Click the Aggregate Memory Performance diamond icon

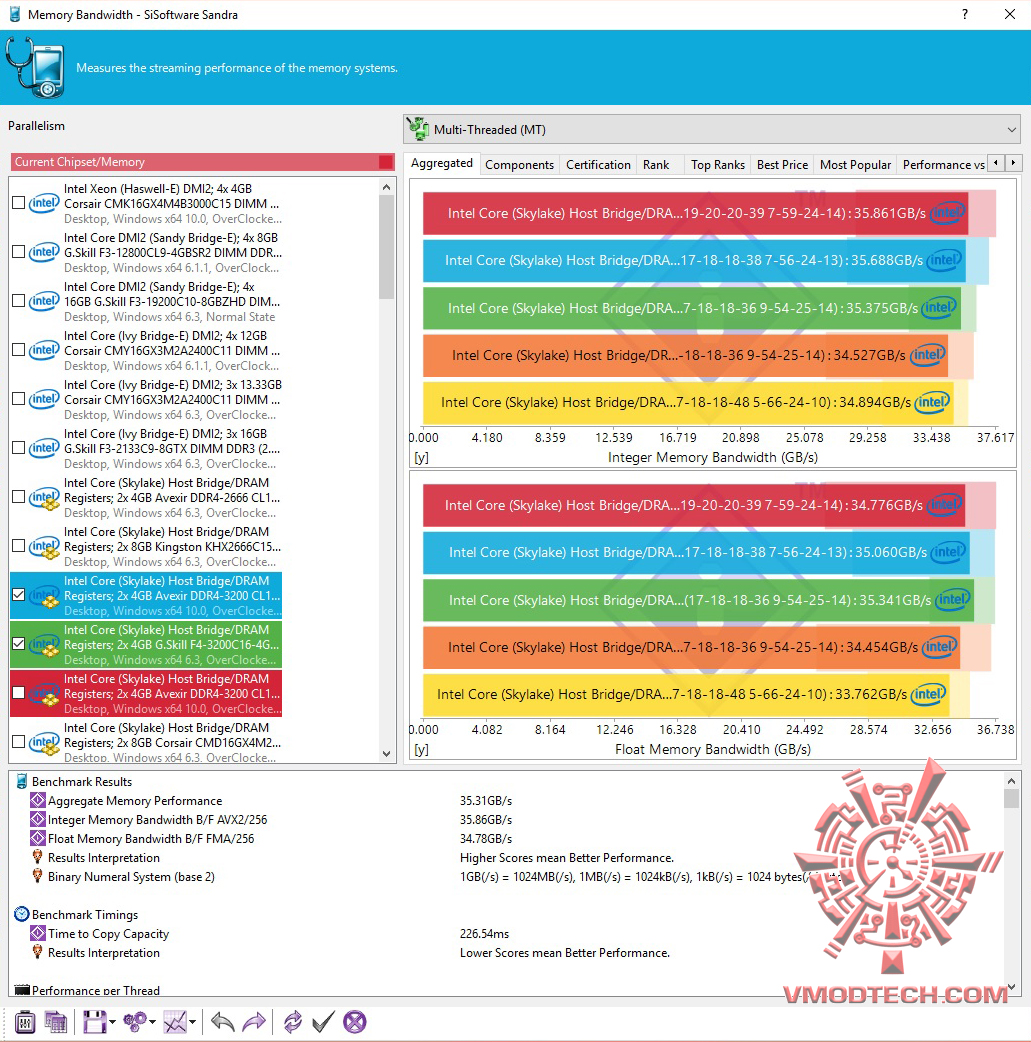click(38, 800)
